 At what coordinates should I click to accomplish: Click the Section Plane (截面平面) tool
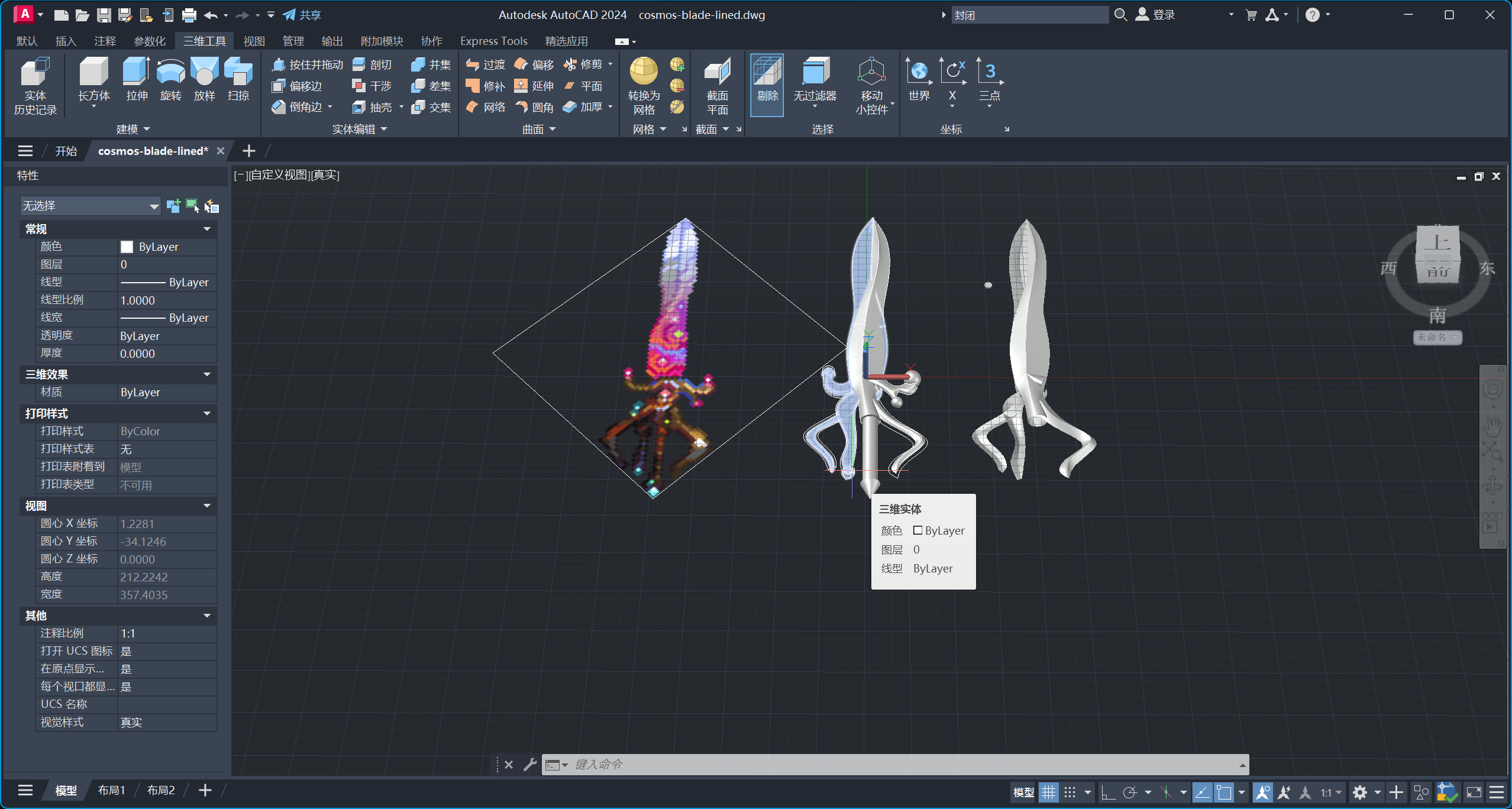(x=717, y=73)
